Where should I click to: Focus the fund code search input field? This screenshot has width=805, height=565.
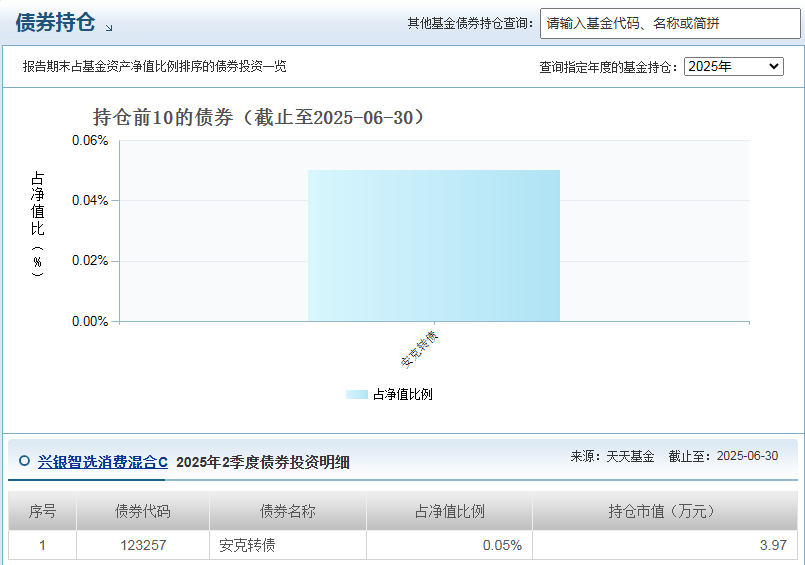(670, 23)
